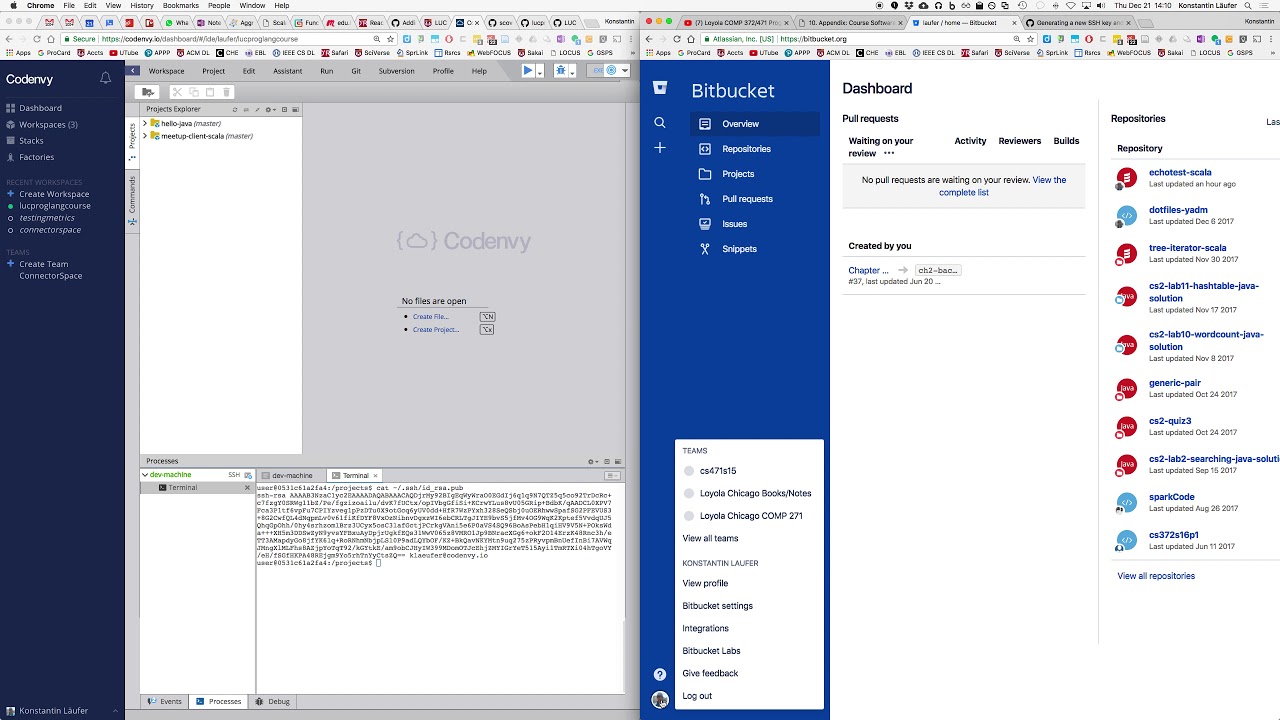
Task: Open the Waiting on your review more options
Action: pos(889,154)
